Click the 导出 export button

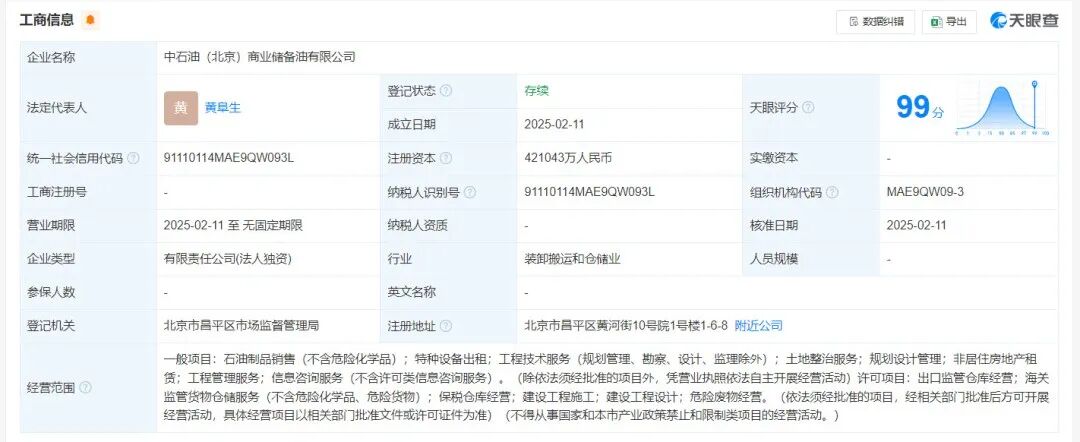pos(949,22)
